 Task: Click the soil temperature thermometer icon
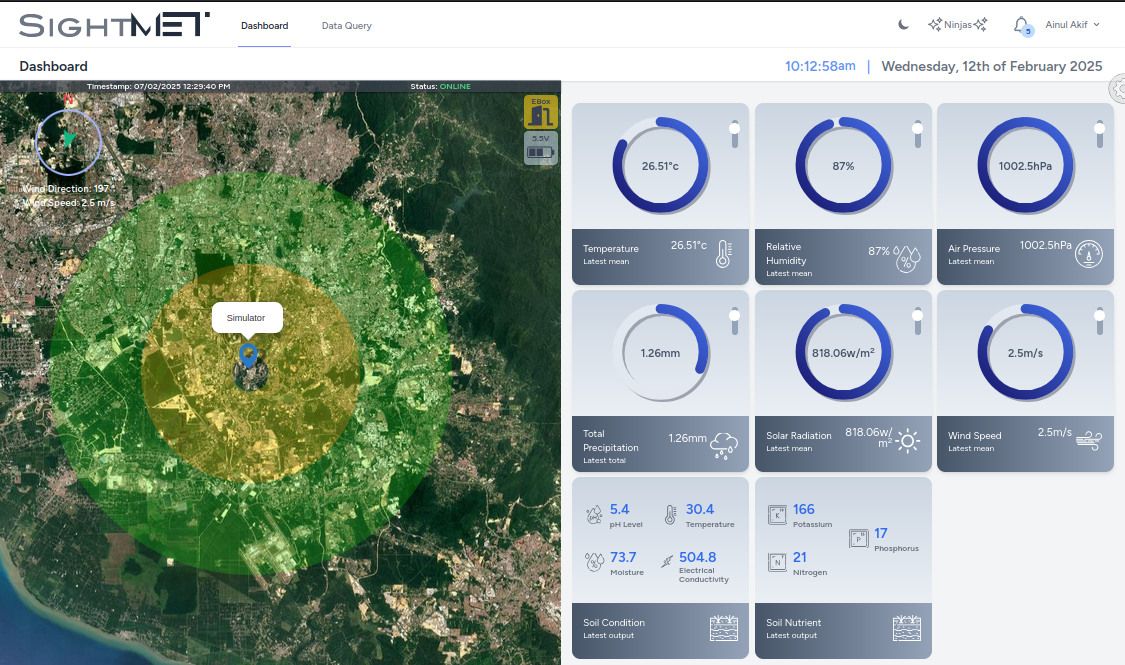[x=670, y=514]
